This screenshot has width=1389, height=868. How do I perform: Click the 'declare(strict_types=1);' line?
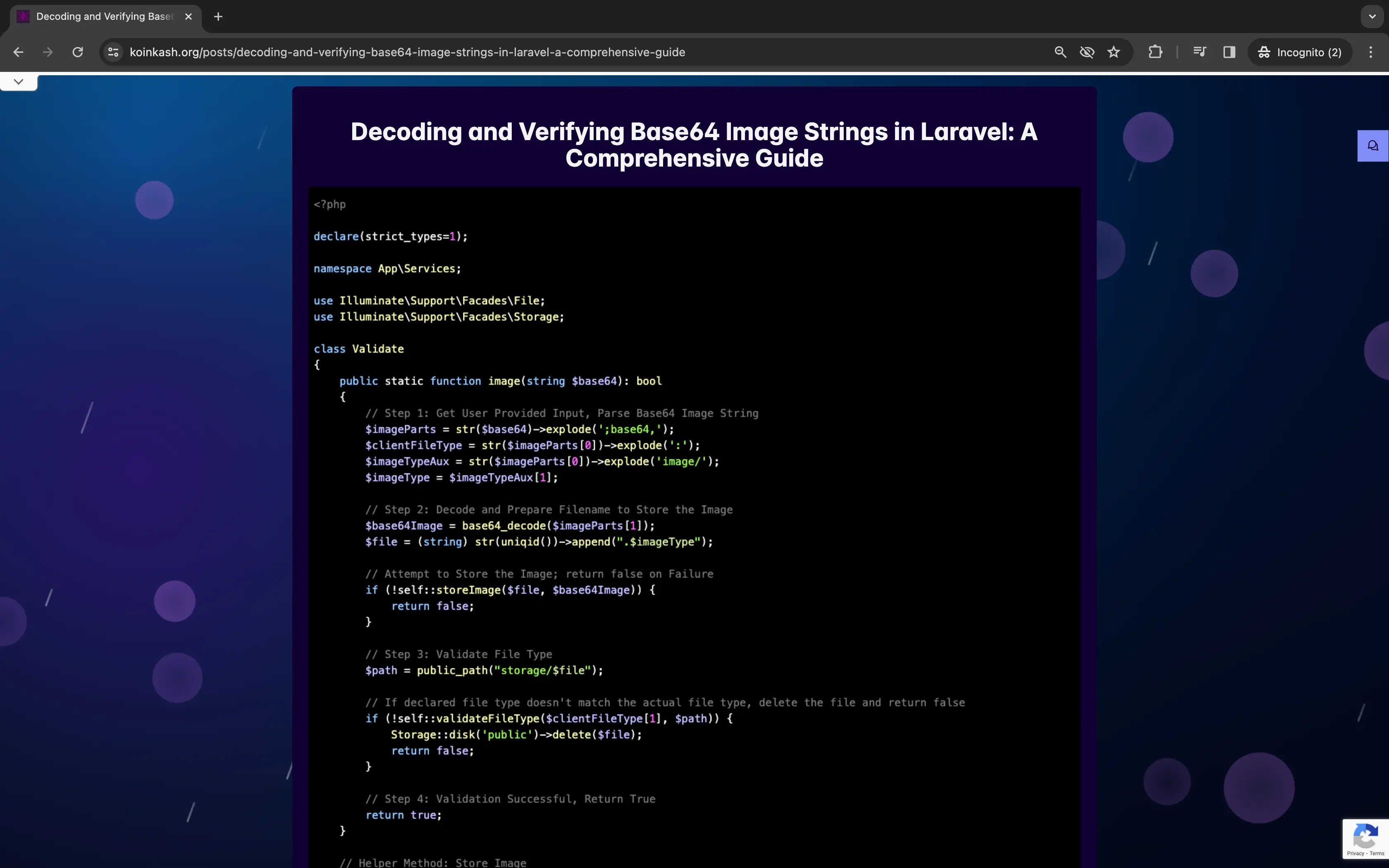pos(390,236)
